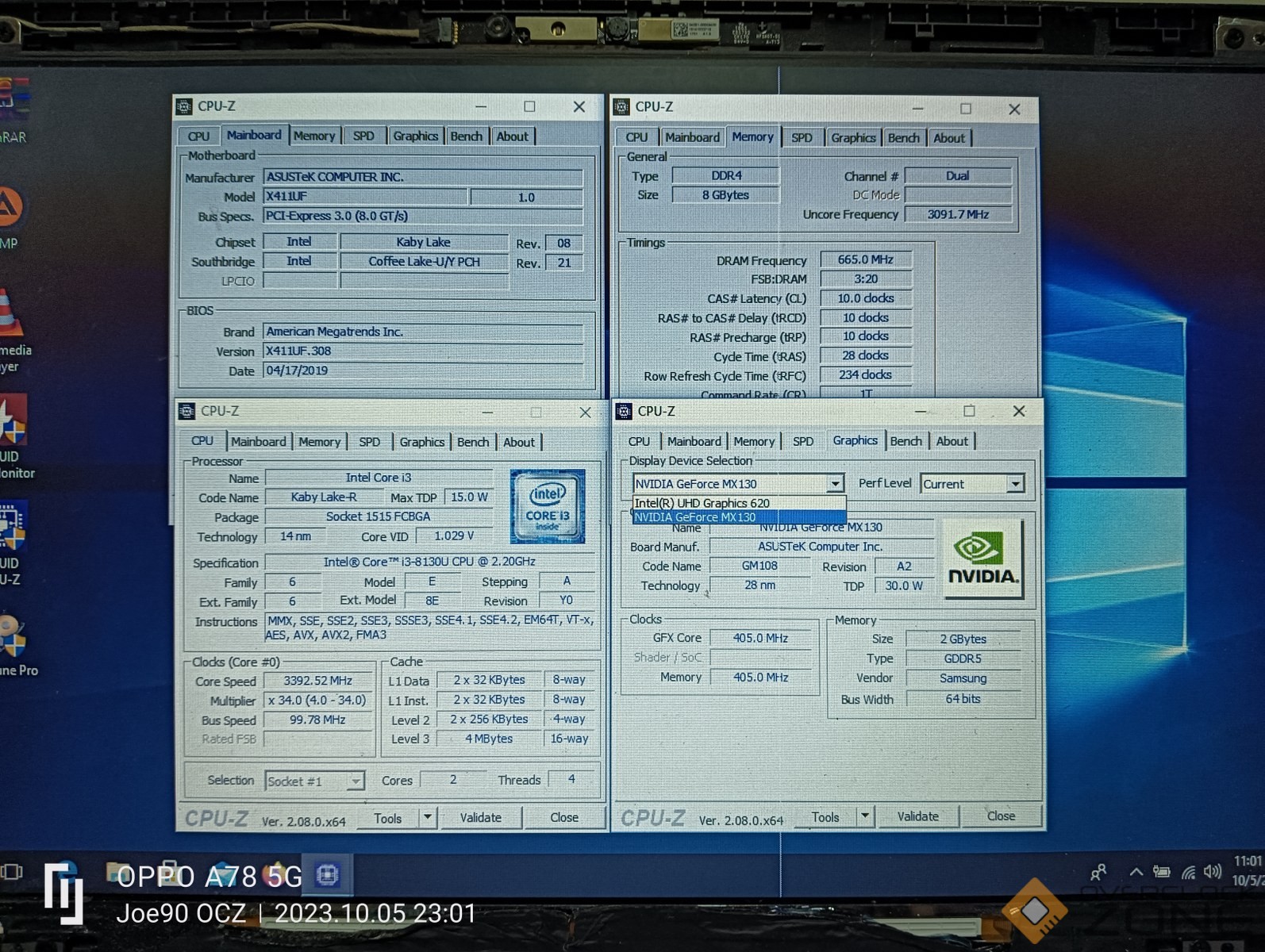The height and width of the screenshot is (952, 1265).
Task: Switch to Graphics tab in the Core i3 processor window
Action: coord(421,442)
